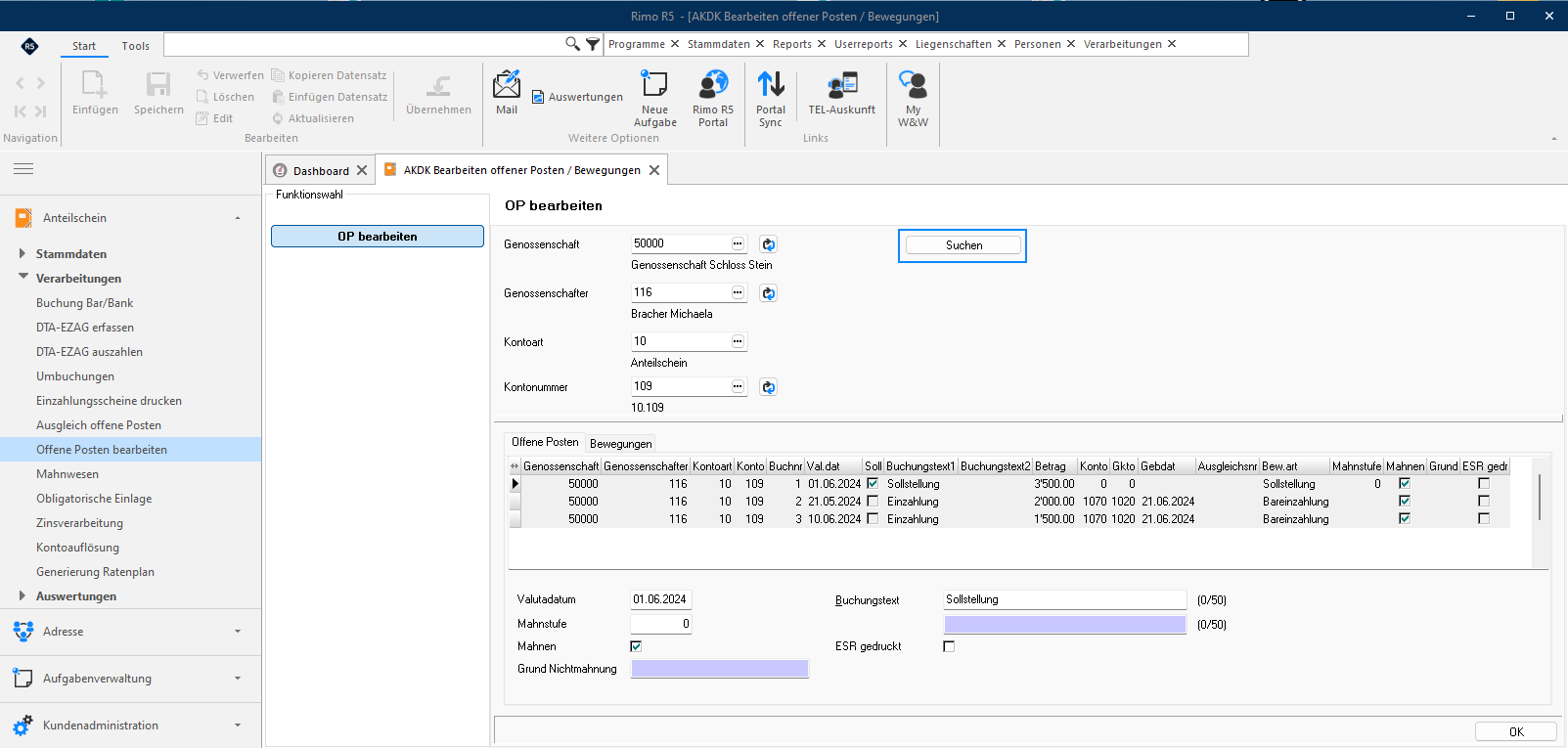Expand the Stammdaten tree node
The width and height of the screenshot is (1568, 748).
pyautogui.click(x=22, y=253)
